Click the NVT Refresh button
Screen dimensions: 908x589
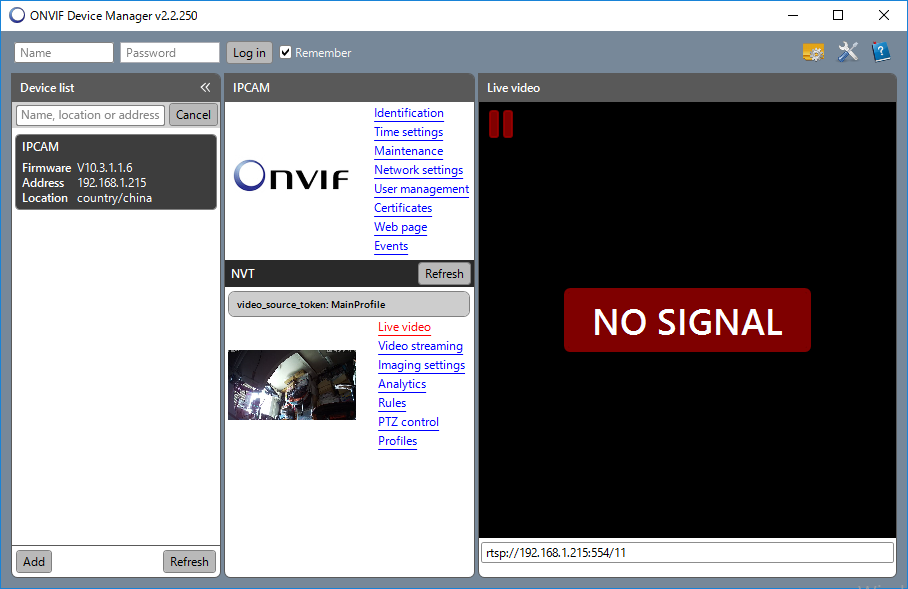[x=444, y=274]
